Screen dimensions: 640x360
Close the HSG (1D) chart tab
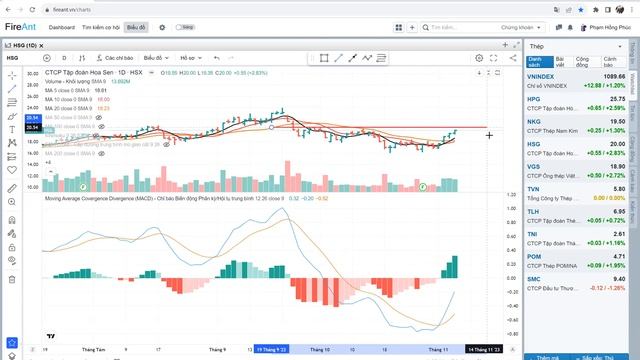41,46
